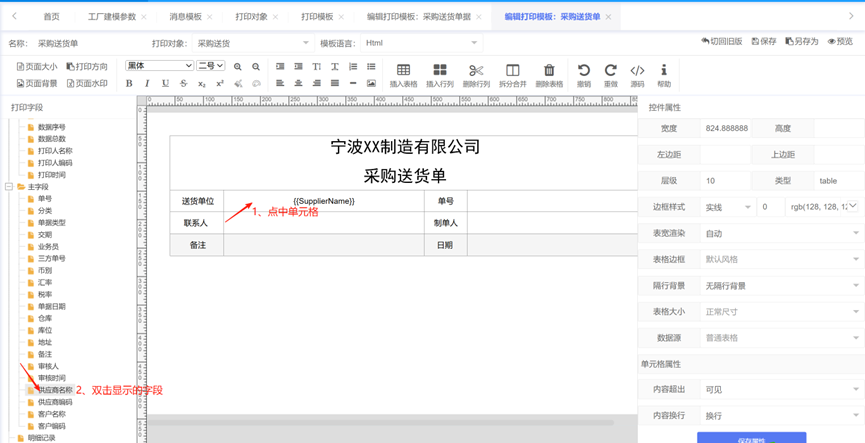The width and height of the screenshot is (865, 443).
Task: Apply subscript formatting
Action: point(201,83)
